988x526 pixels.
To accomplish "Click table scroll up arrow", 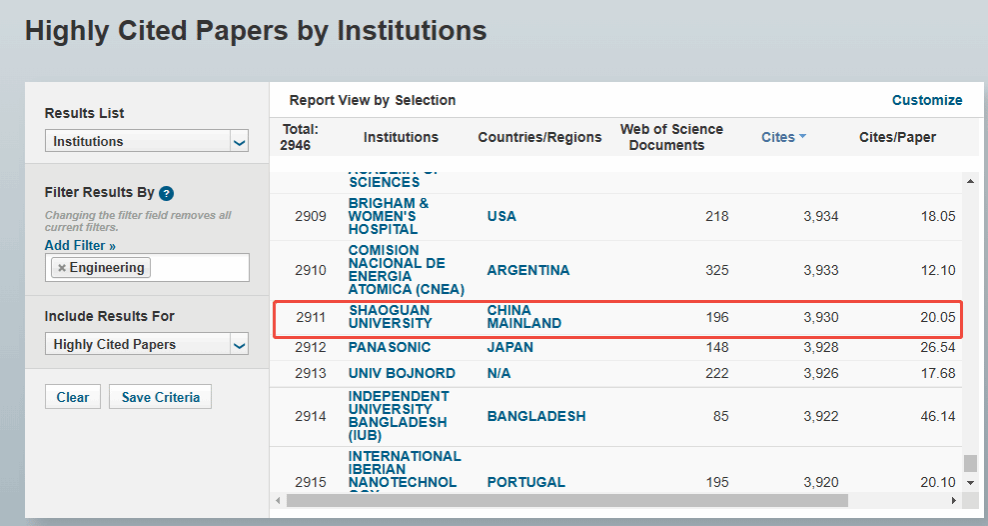I will pyautogui.click(x=970, y=182).
